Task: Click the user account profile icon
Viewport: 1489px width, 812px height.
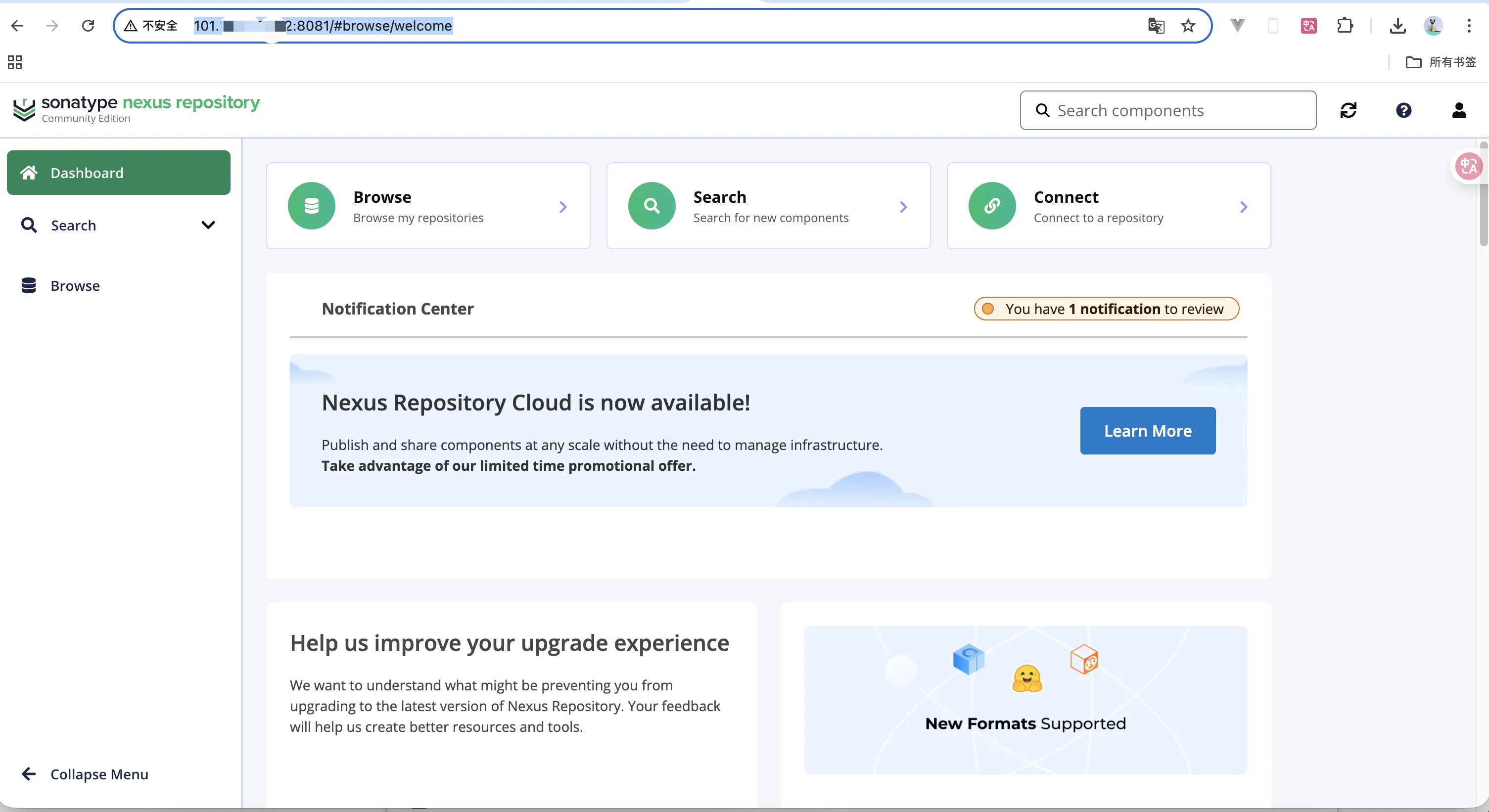Action: pyautogui.click(x=1458, y=110)
